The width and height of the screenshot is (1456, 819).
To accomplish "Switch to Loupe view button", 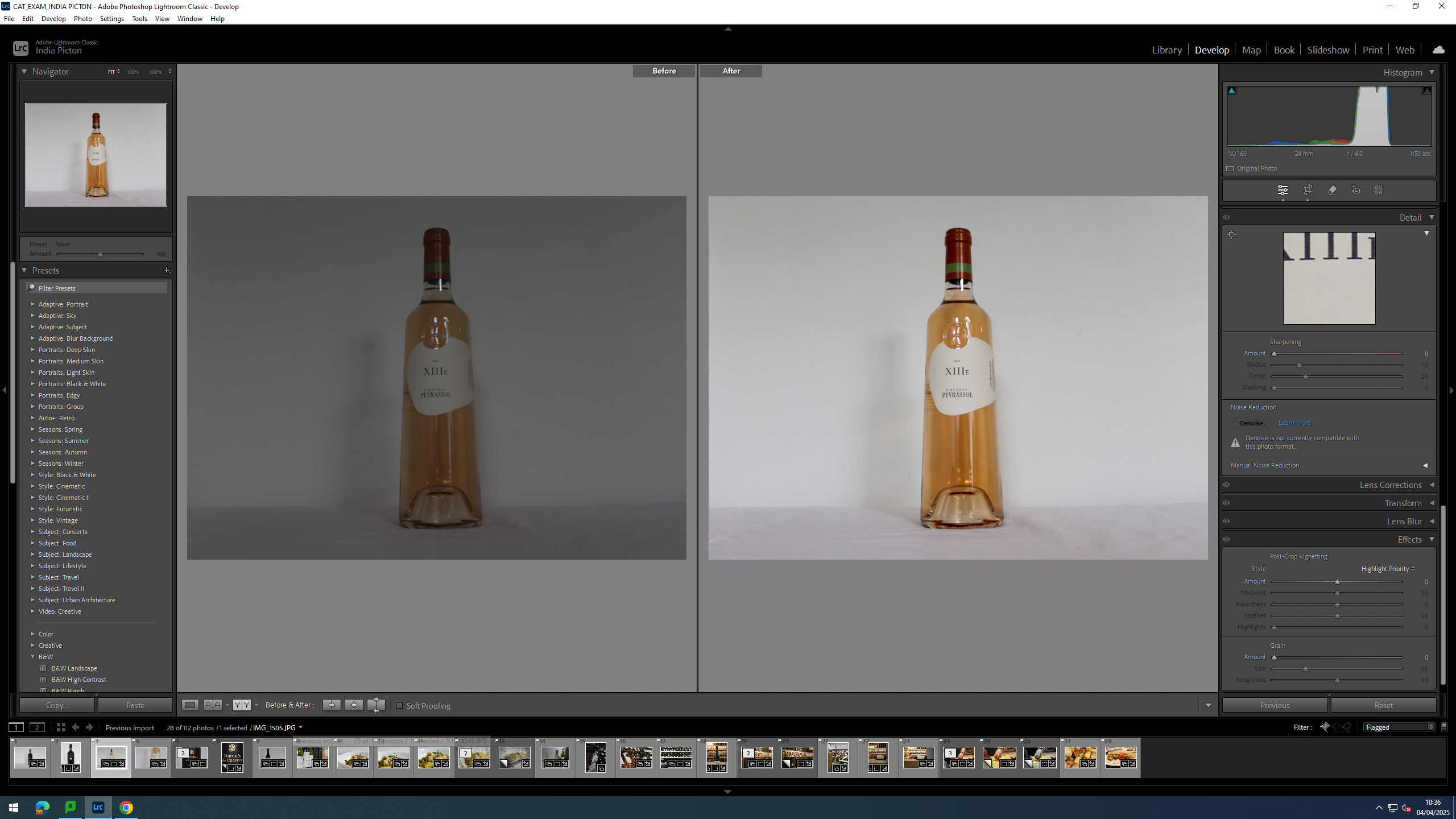I will pos(190,705).
